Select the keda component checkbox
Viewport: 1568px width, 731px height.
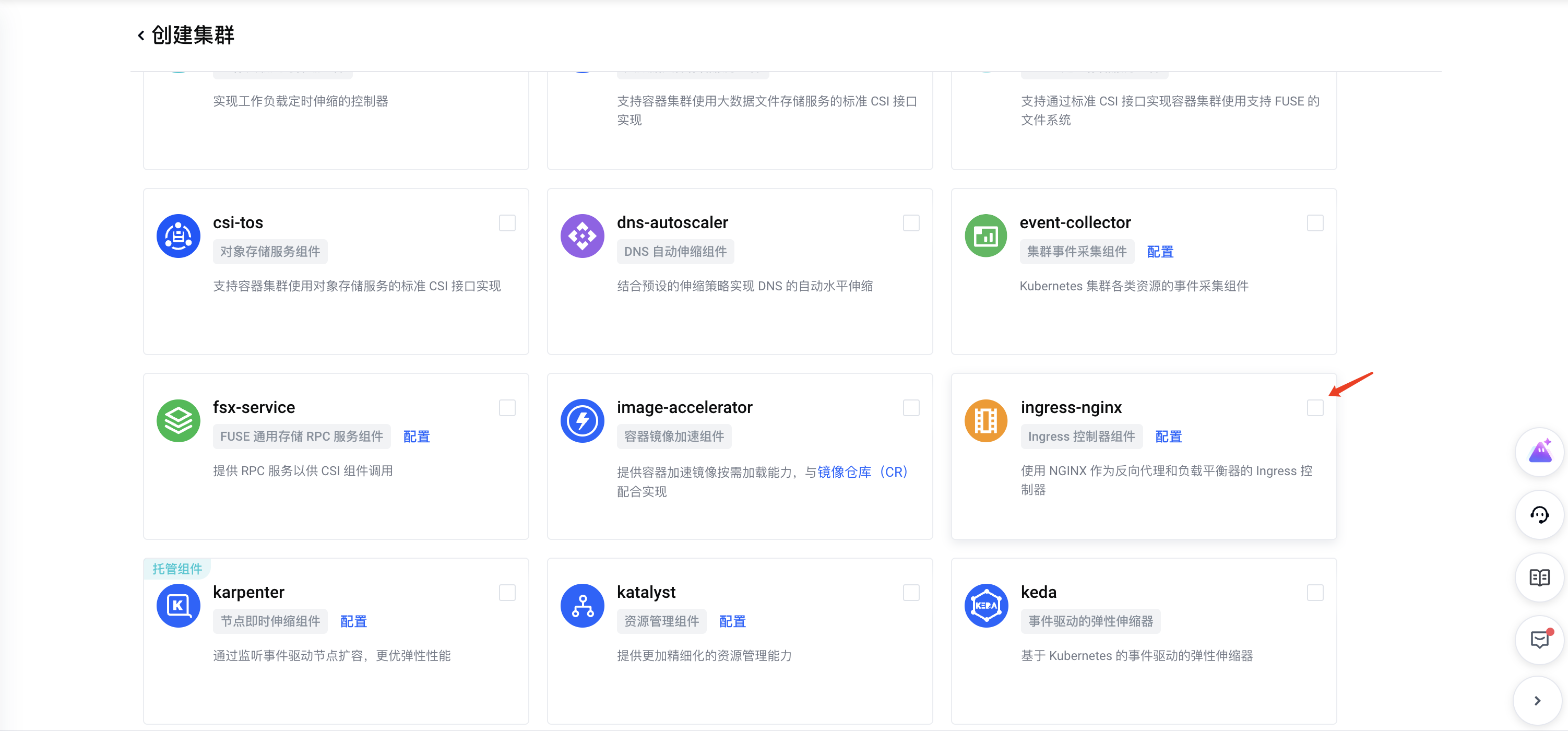coord(1315,593)
